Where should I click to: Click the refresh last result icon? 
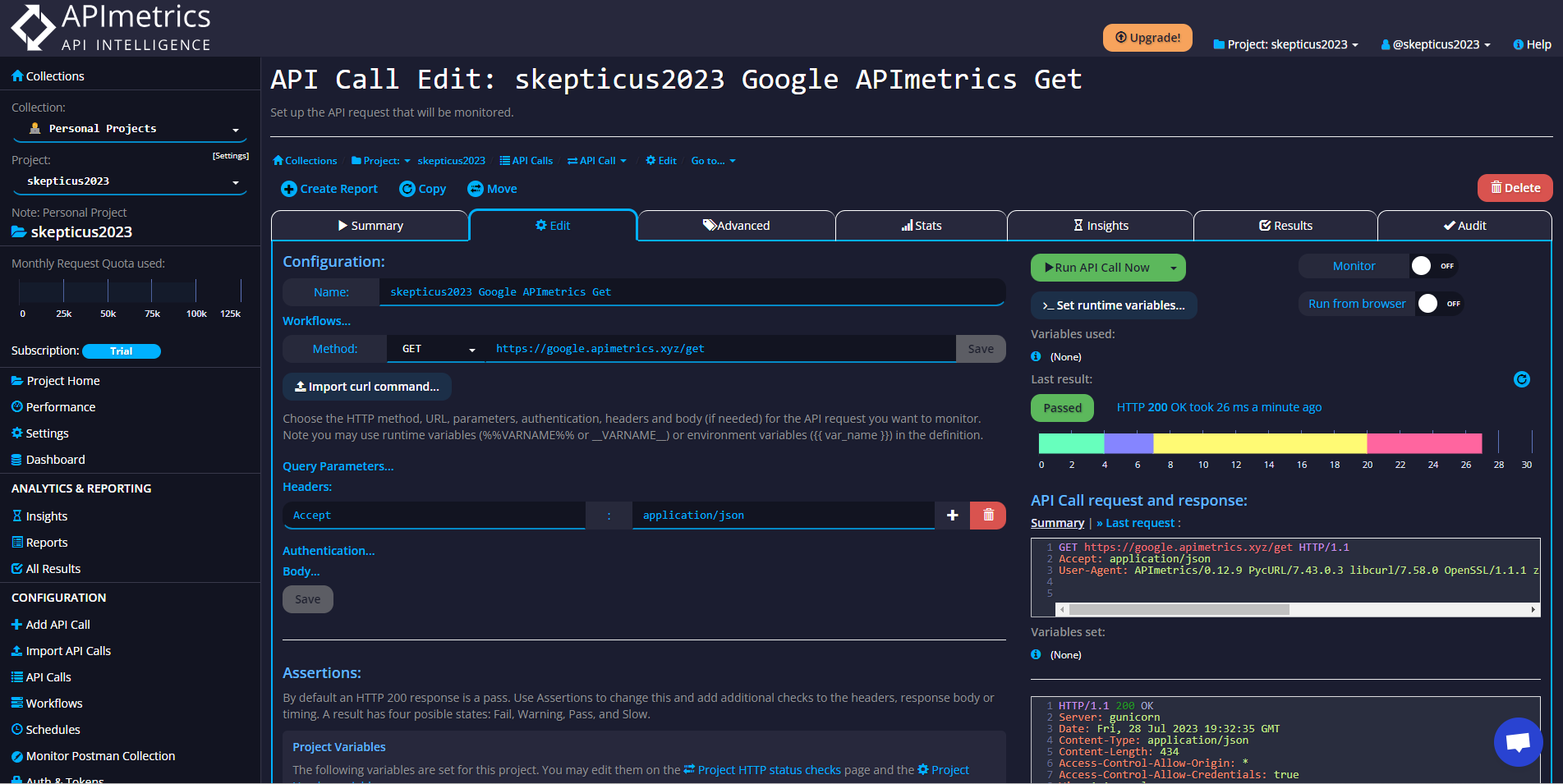pos(1521,379)
